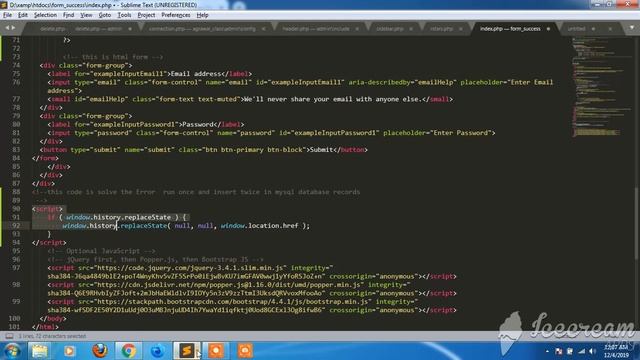The width and height of the screenshot is (640, 360).
Task: Click the '</html>' closing tag
Action: point(45,327)
